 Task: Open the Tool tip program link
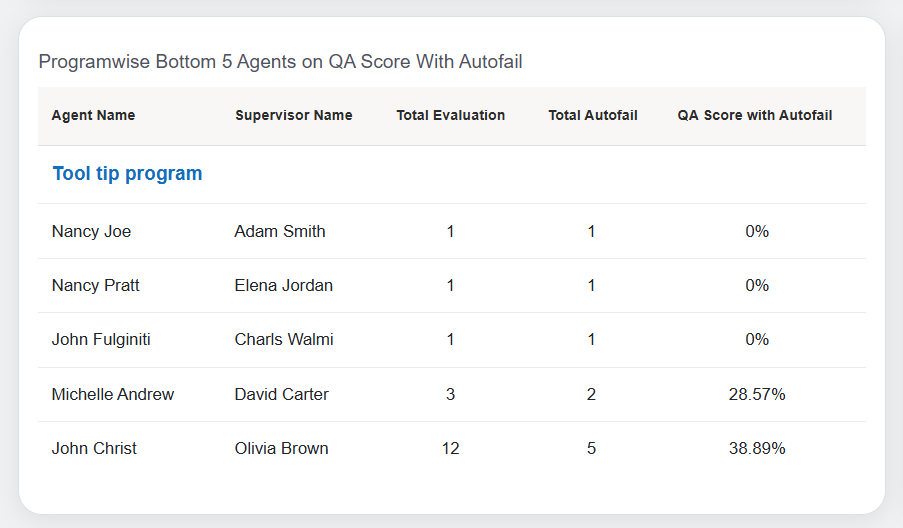(127, 174)
